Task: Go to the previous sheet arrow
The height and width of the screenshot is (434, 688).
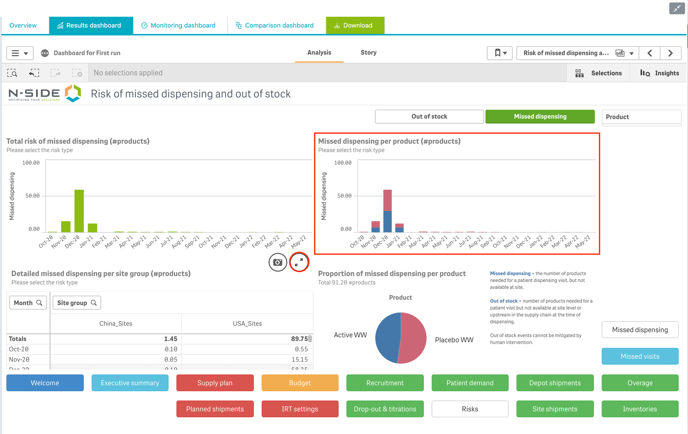Action: [x=650, y=53]
